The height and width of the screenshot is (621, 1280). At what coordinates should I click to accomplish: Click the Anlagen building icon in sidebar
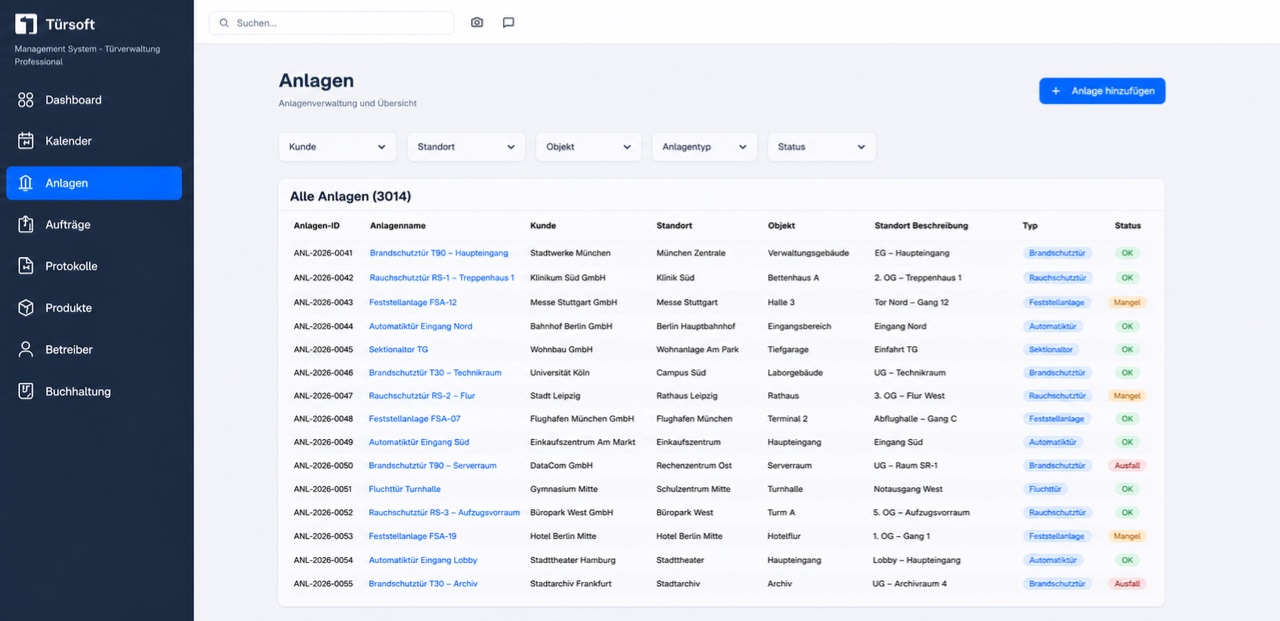tap(26, 183)
